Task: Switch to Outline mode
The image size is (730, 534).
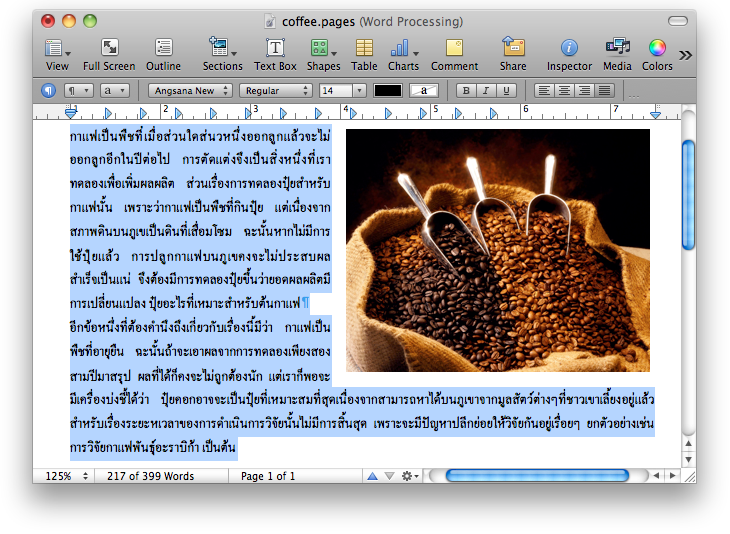Action: click(x=163, y=55)
